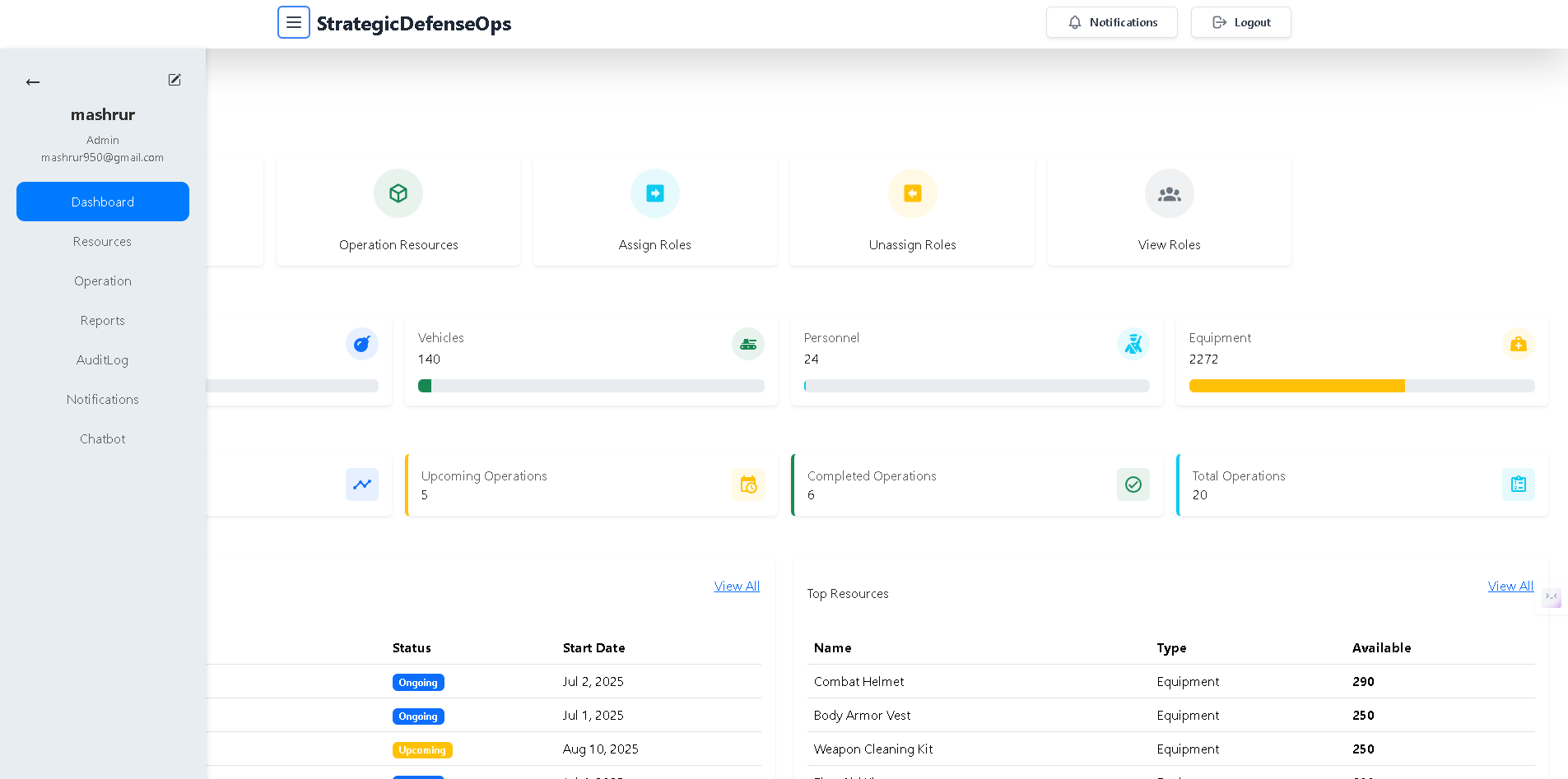The image size is (1568, 779).
Task: Click the Assign Roles arrow icon
Action: pos(655,193)
